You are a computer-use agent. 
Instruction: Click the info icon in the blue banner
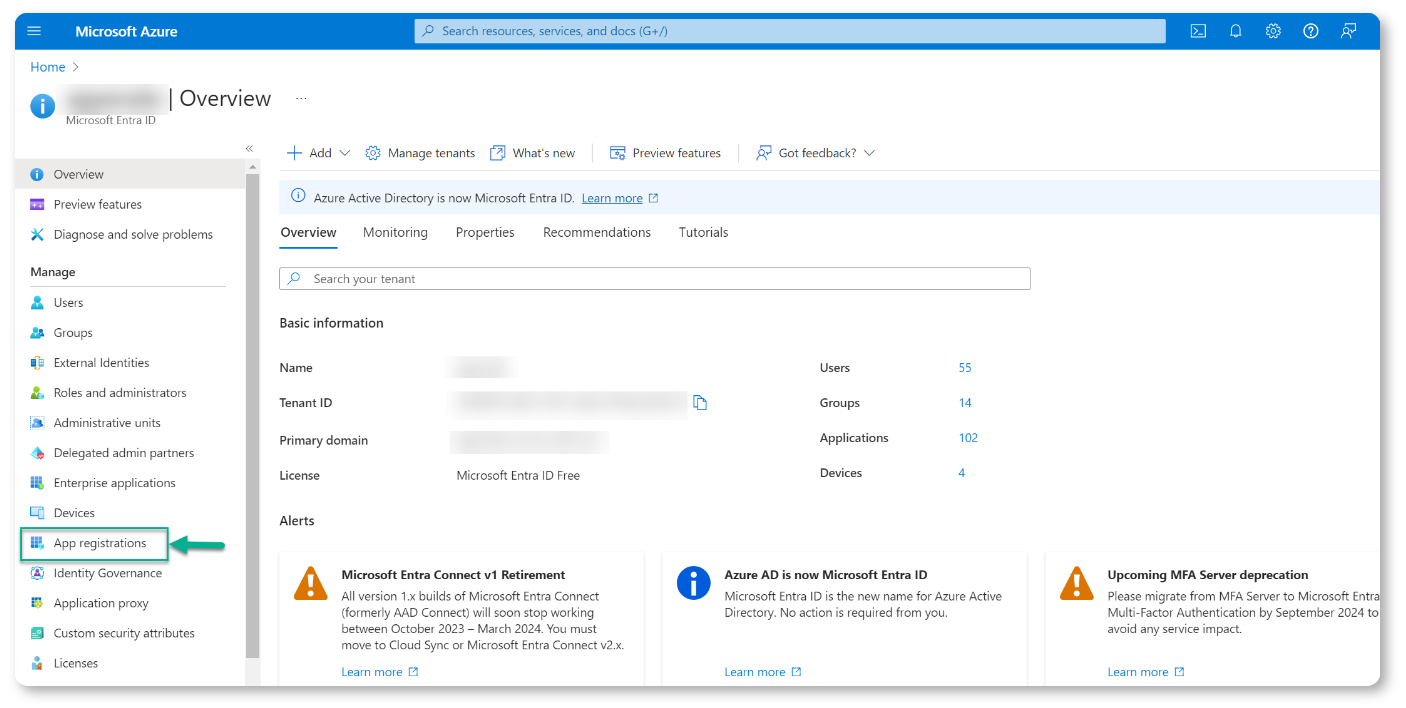(298, 197)
